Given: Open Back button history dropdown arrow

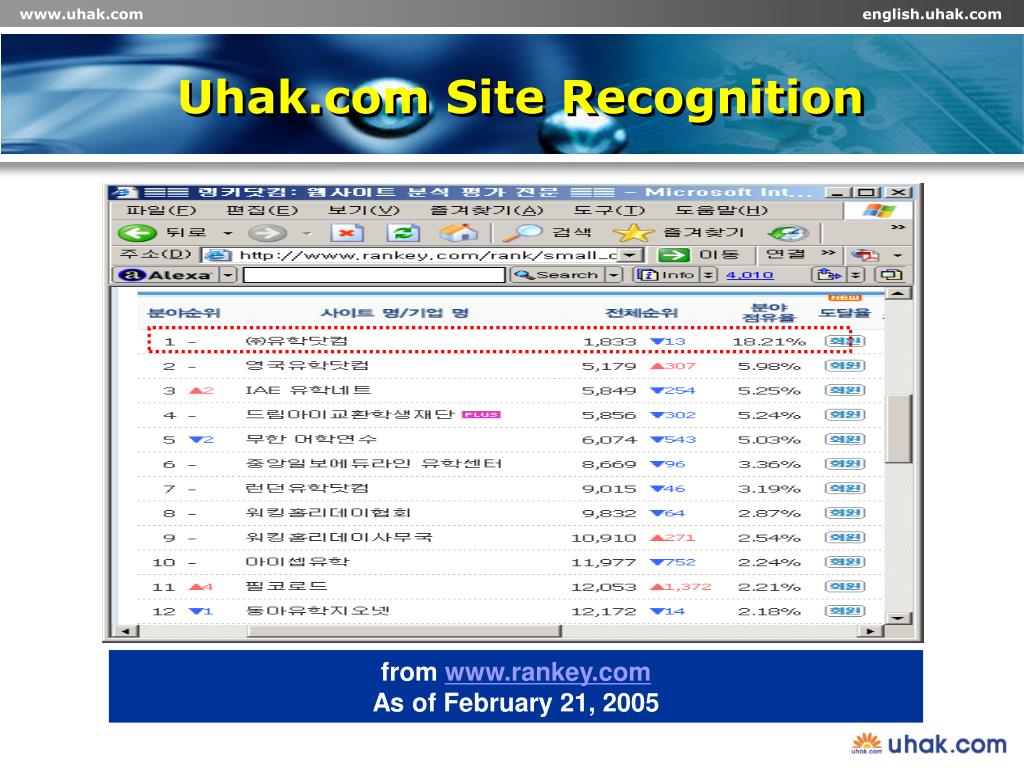Looking at the screenshot, I should (228, 233).
